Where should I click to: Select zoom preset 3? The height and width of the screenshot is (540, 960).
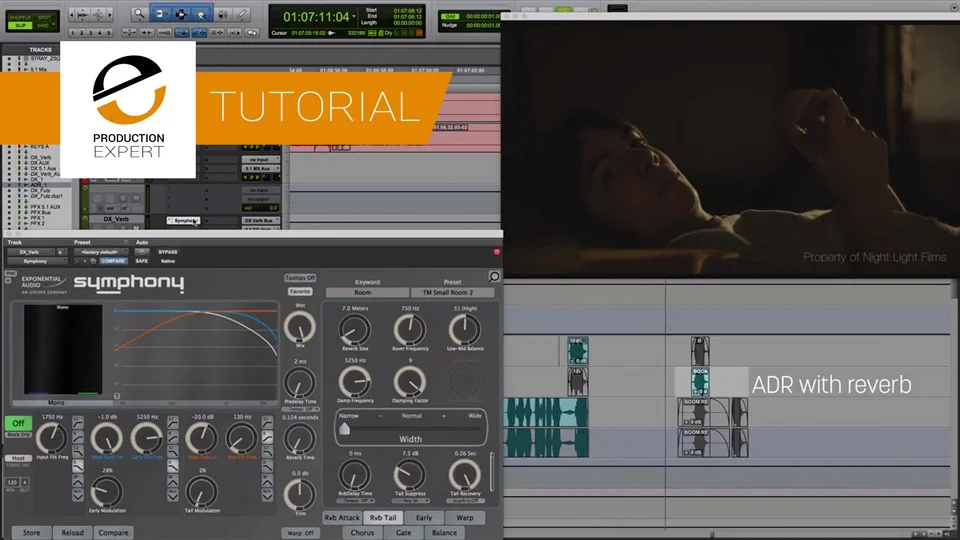click(x=91, y=32)
